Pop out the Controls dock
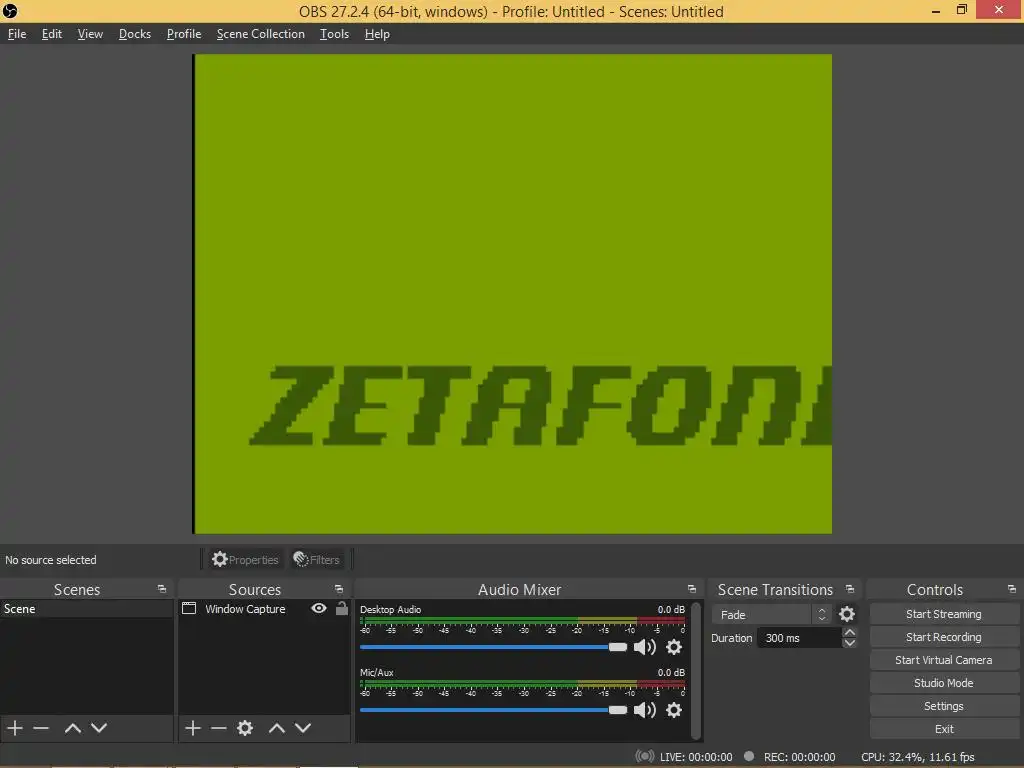This screenshot has height=768, width=1024. [x=1012, y=589]
